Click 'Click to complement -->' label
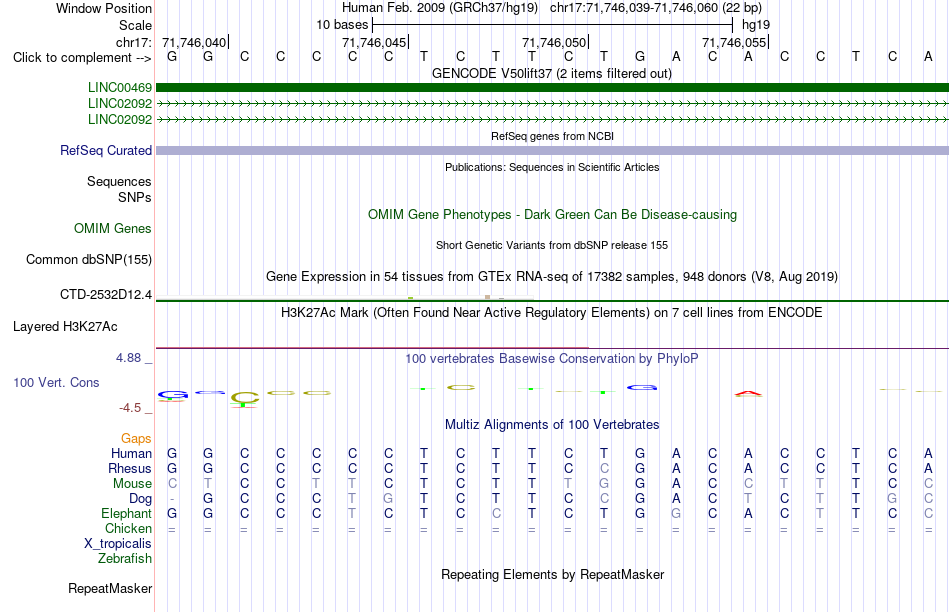The image size is (950, 612). pyautogui.click(x=82, y=58)
